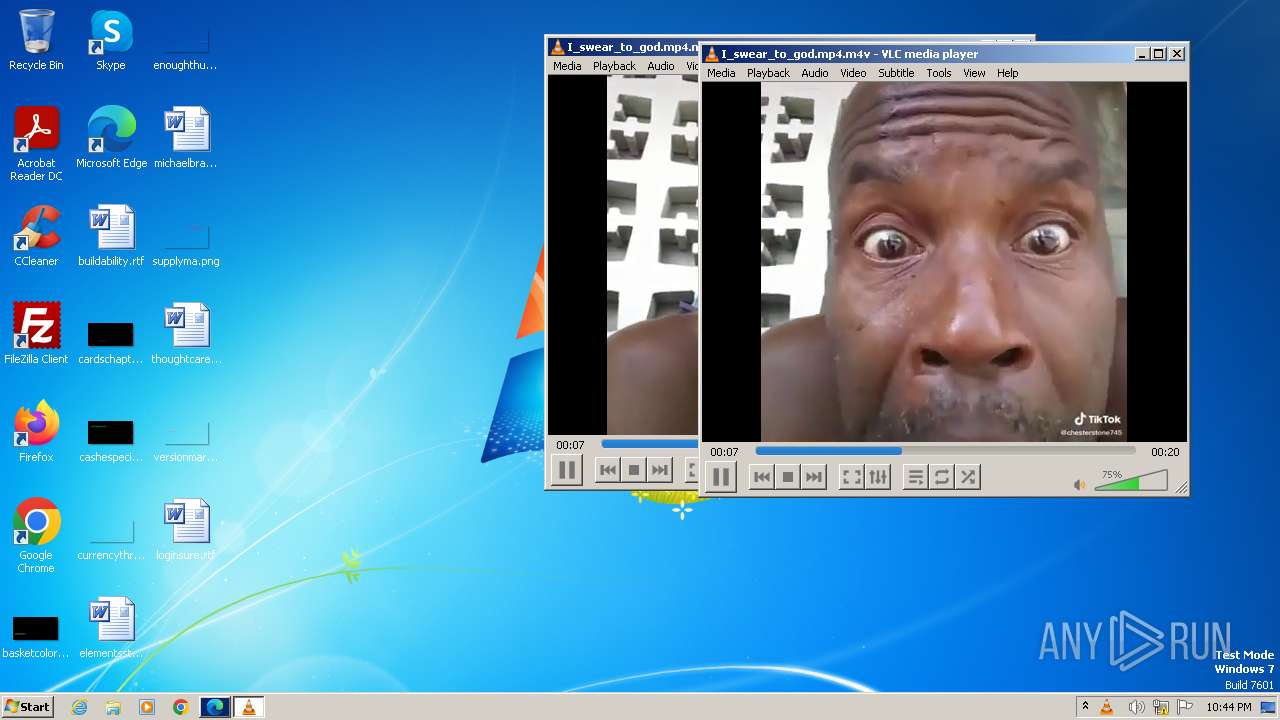Viewport: 1280px width, 720px height.
Task: Click the resize grip of front VLC window
Action: pyautogui.click(x=1181, y=488)
